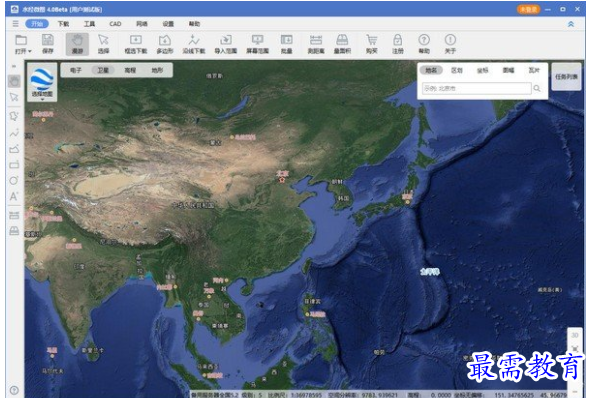Collapse the left sidebar handle
591x398 pixels.
[x=14, y=66]
